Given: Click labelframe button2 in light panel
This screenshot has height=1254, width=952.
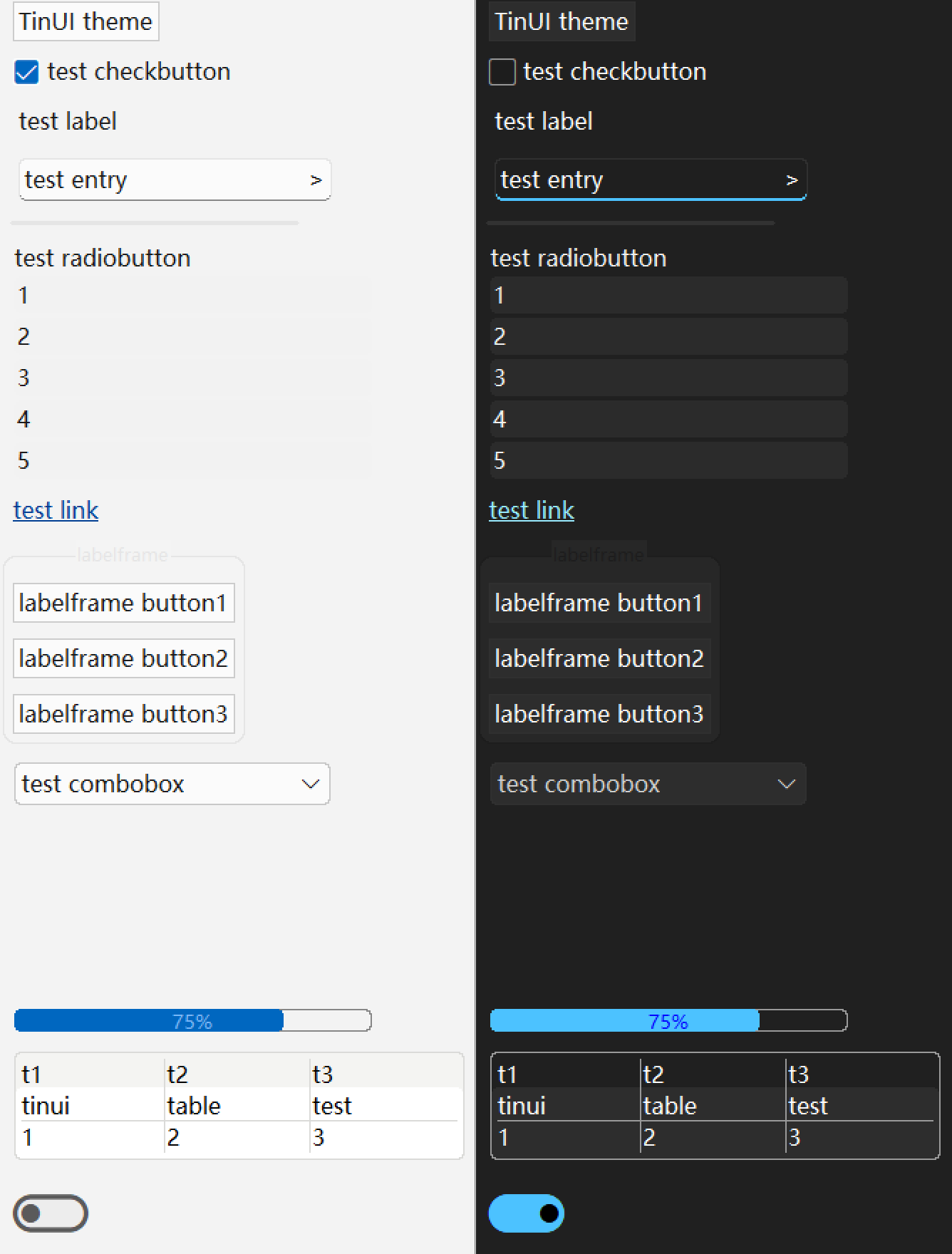Looking at the screenshot, I should click(124, 658).
